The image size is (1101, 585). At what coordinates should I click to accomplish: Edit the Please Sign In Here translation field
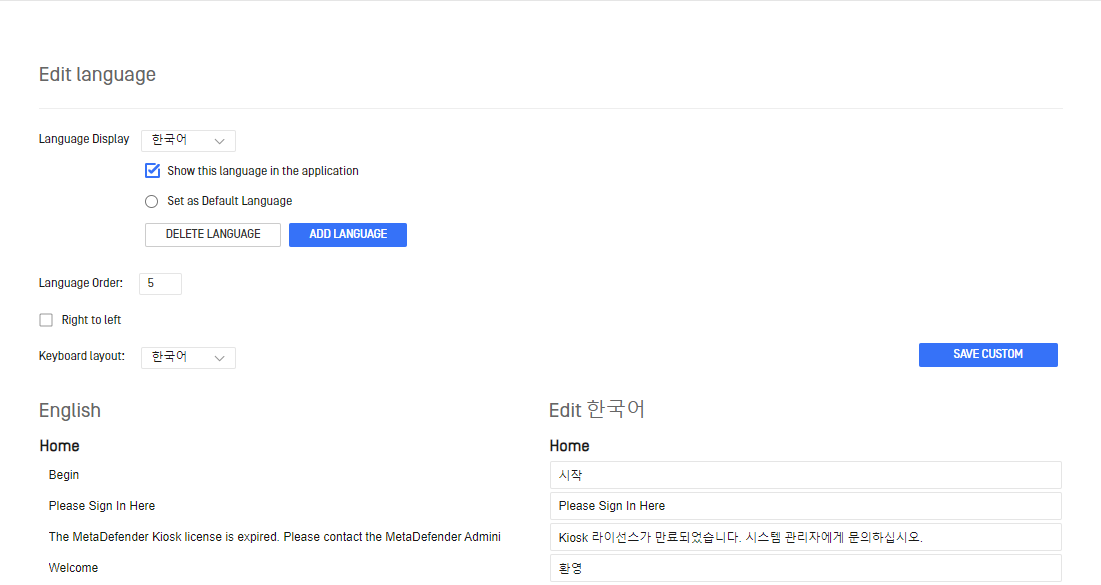[x=805, y=506]
